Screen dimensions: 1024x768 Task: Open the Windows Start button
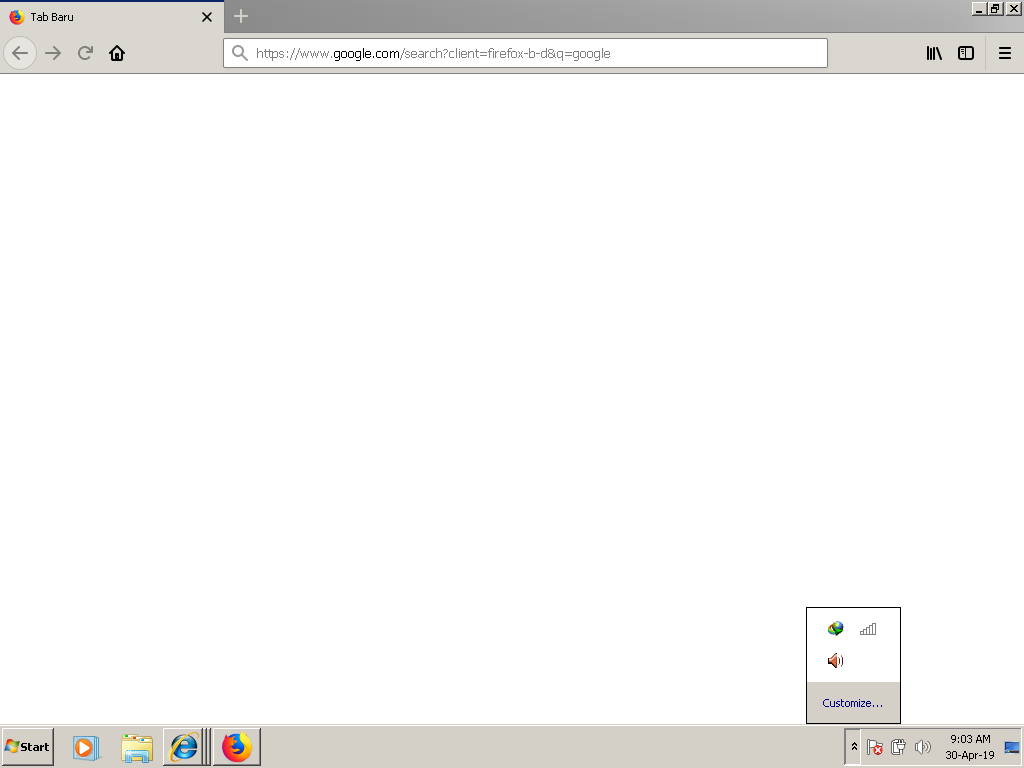pos(27,746)
